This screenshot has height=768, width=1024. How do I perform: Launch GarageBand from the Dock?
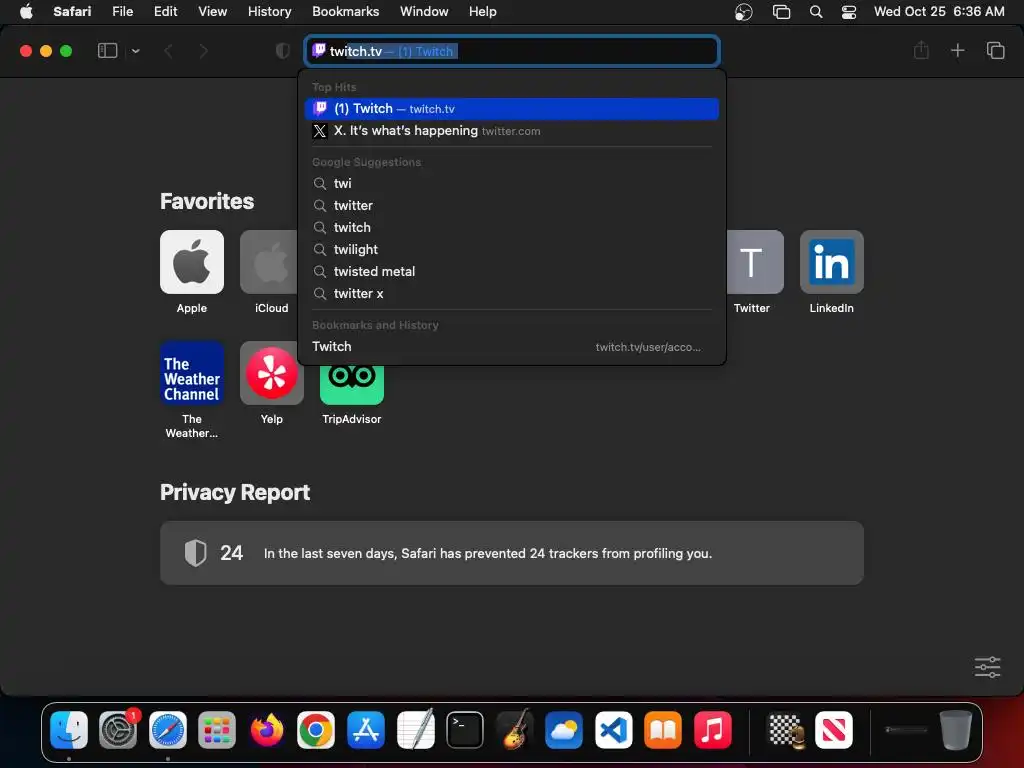(x=515, y=729)
